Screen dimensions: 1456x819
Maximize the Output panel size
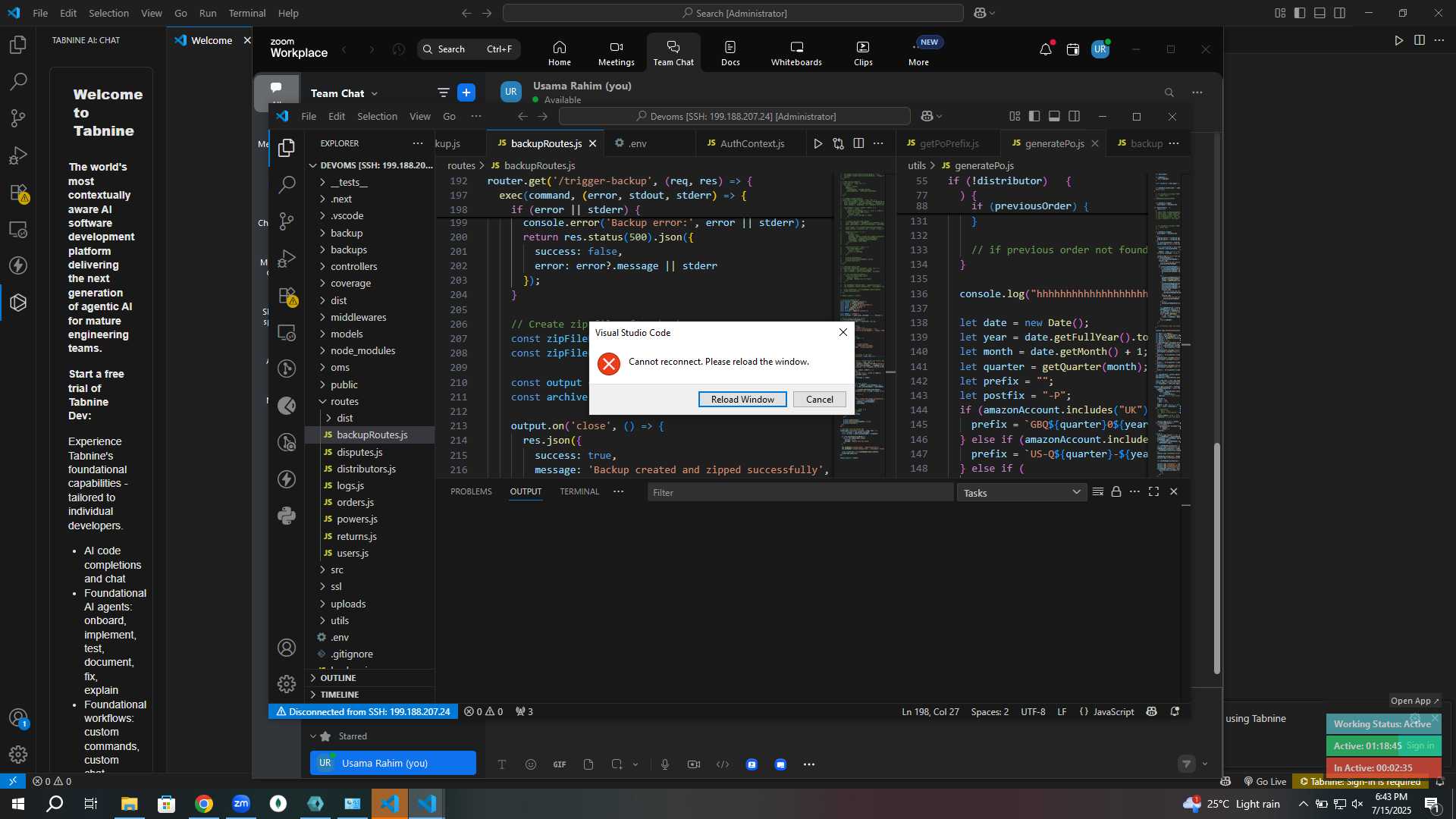1153,492
